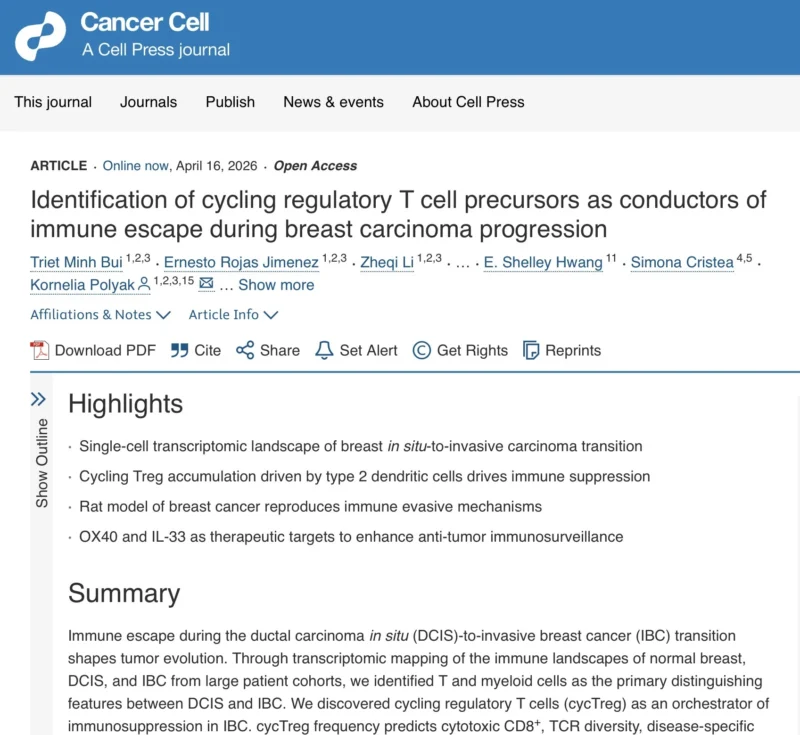
Task: Open News & events
Action: click(x=334, y=102)
